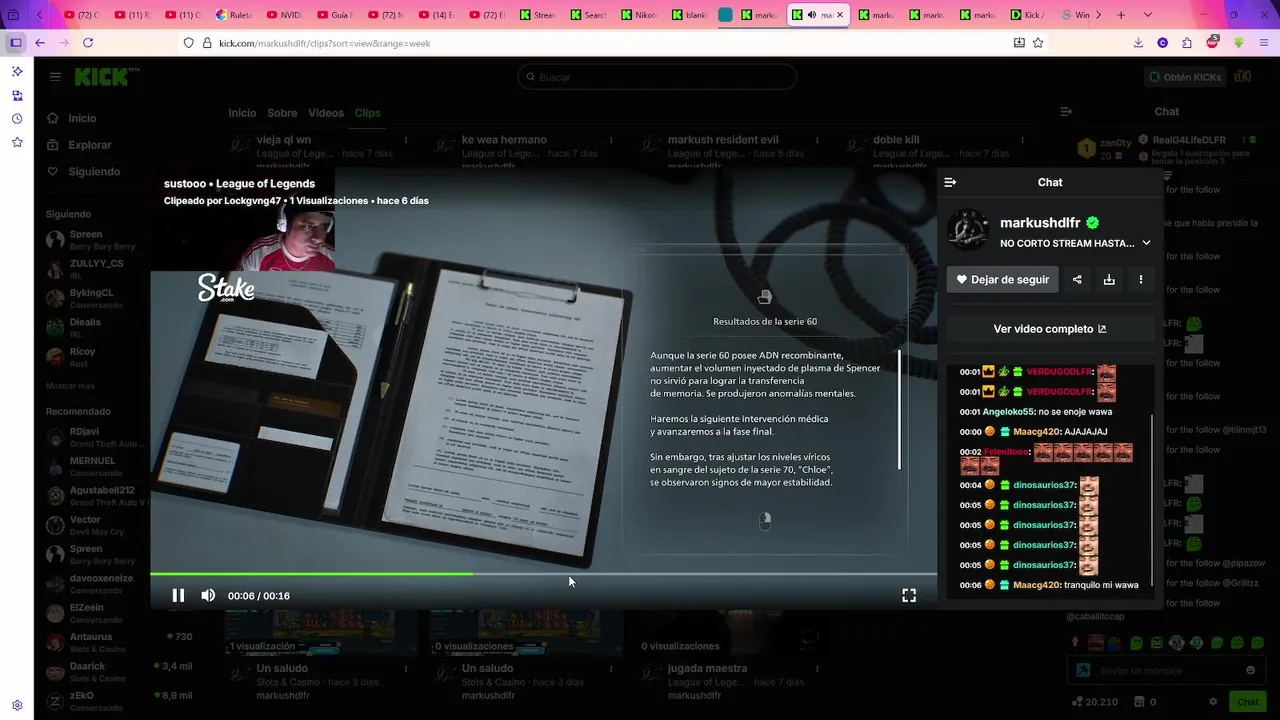Download the clip

pos(1109,280)
